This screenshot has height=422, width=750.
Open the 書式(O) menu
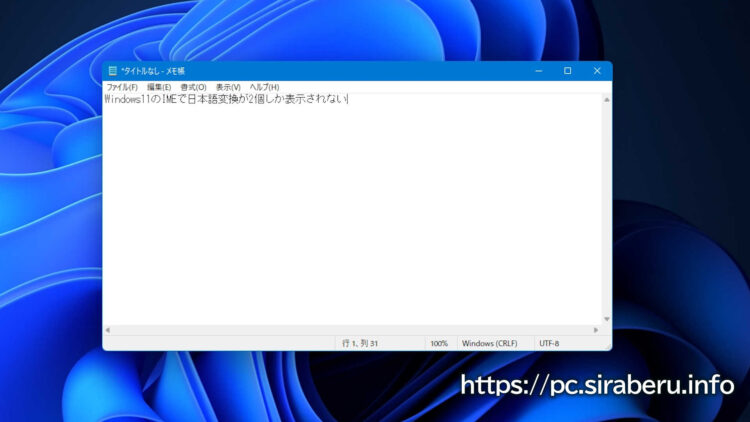click(193, 87)
